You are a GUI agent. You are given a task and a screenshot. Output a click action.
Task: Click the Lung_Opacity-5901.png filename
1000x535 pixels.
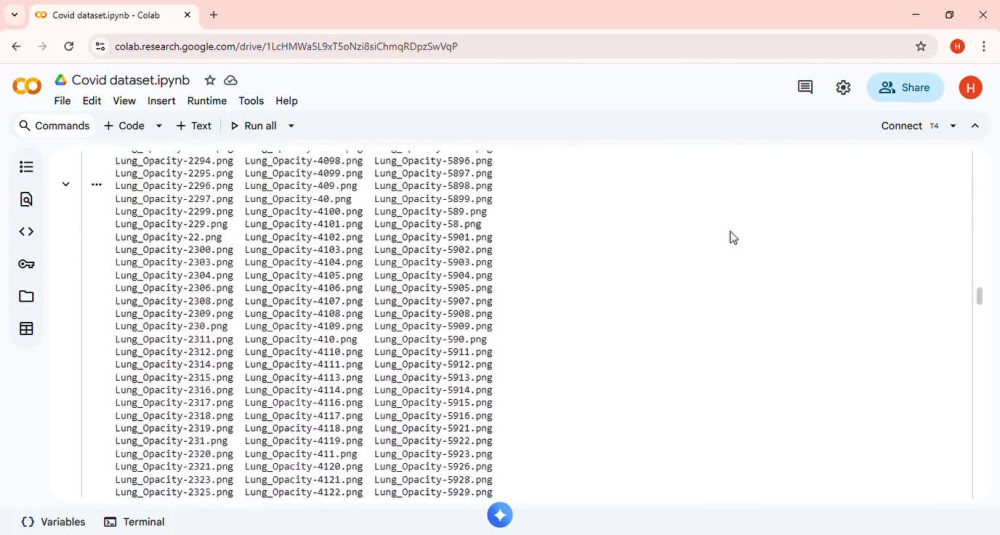pyautogui.click(x=433, y=237)
